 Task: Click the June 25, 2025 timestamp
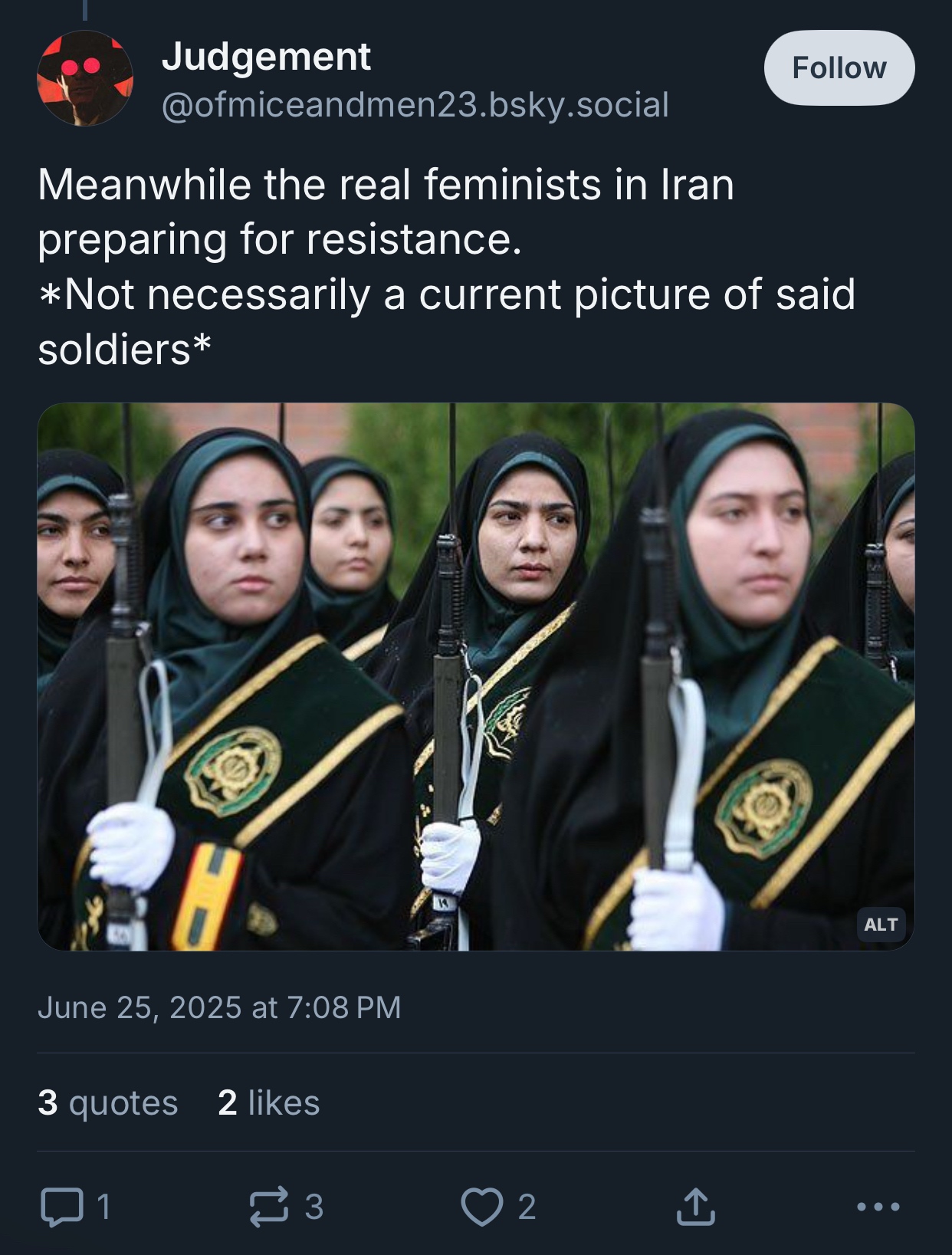pos(219,1007)
